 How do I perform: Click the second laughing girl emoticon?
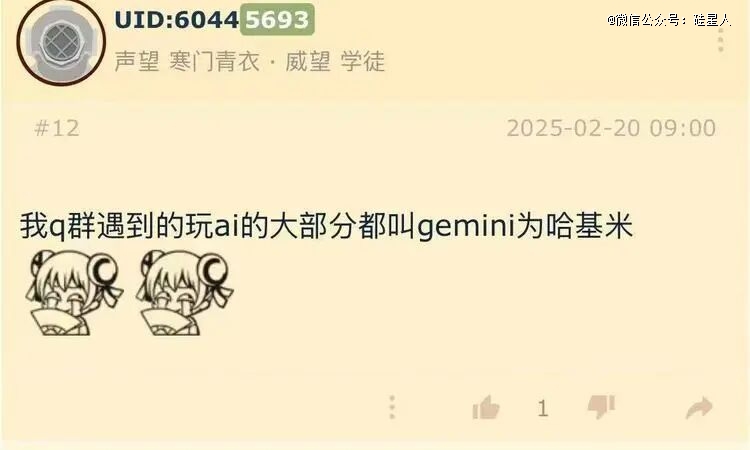tap(184, 292)
